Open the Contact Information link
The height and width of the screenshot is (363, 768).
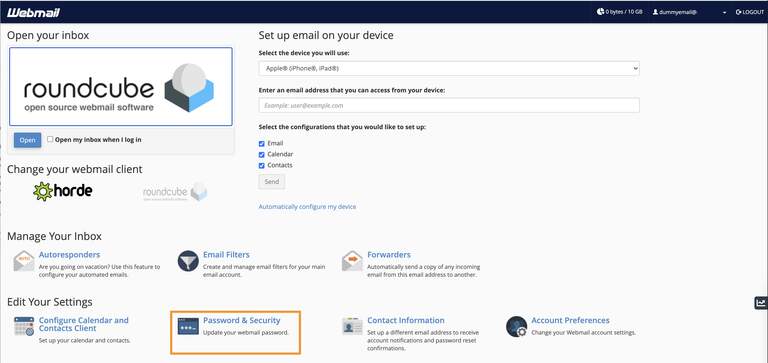406,320
